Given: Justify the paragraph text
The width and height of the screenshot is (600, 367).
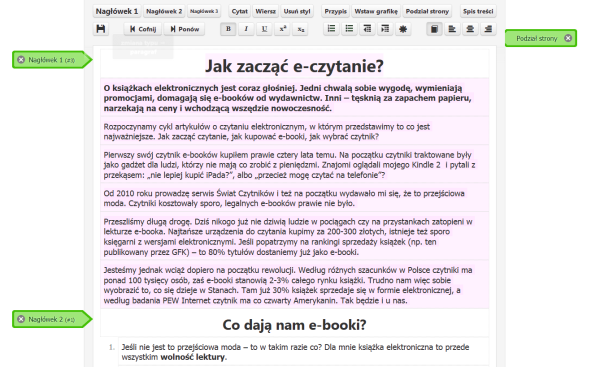Looking at the screenshot, I should point(434,29).
